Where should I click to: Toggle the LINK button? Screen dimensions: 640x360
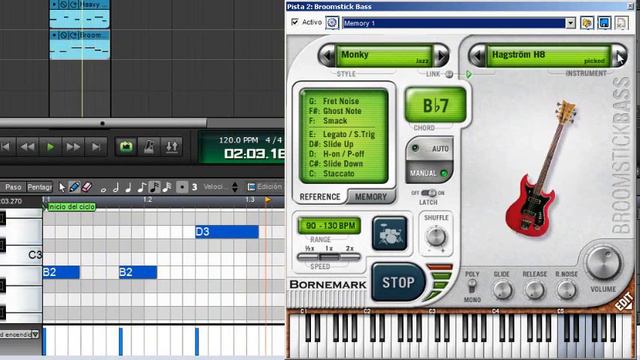[x=449, y=74]
